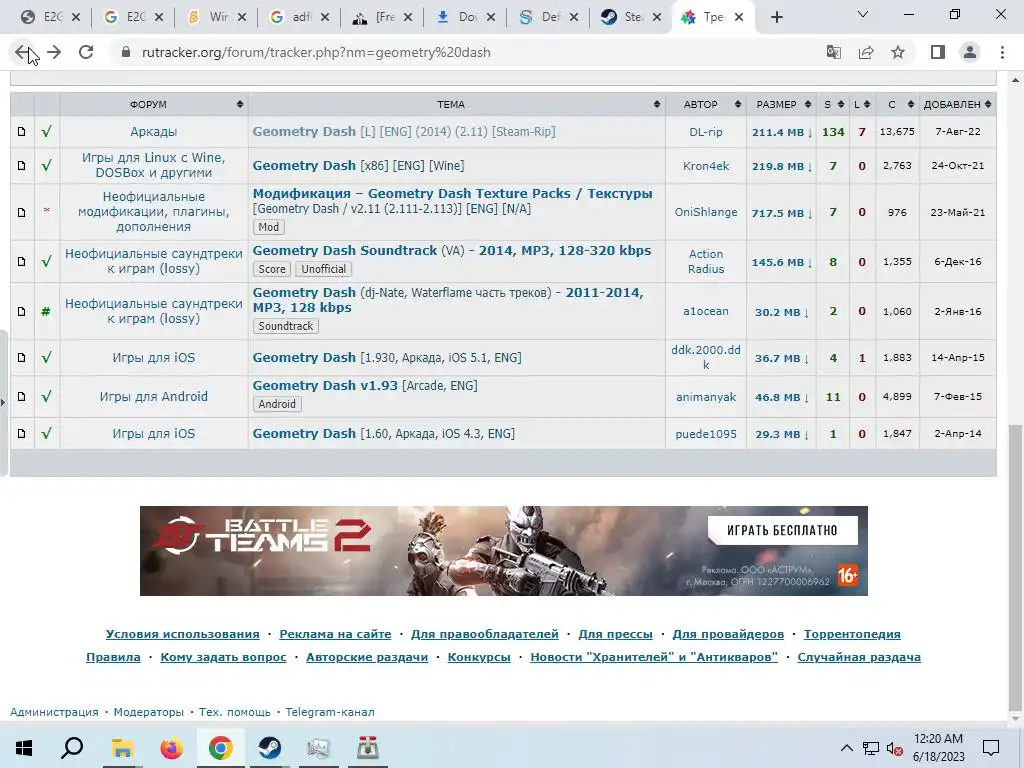Download the 211.4 MB torrent
Viewport: 1024px width, 768px height.
click(781, 132)
